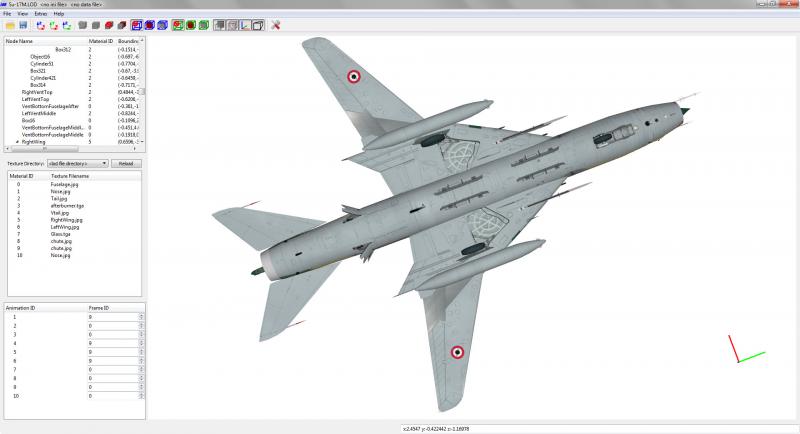Increment Frame ID spinner for animation 1
This screenshot has height=434, width=800.
(x=141, y=315)
